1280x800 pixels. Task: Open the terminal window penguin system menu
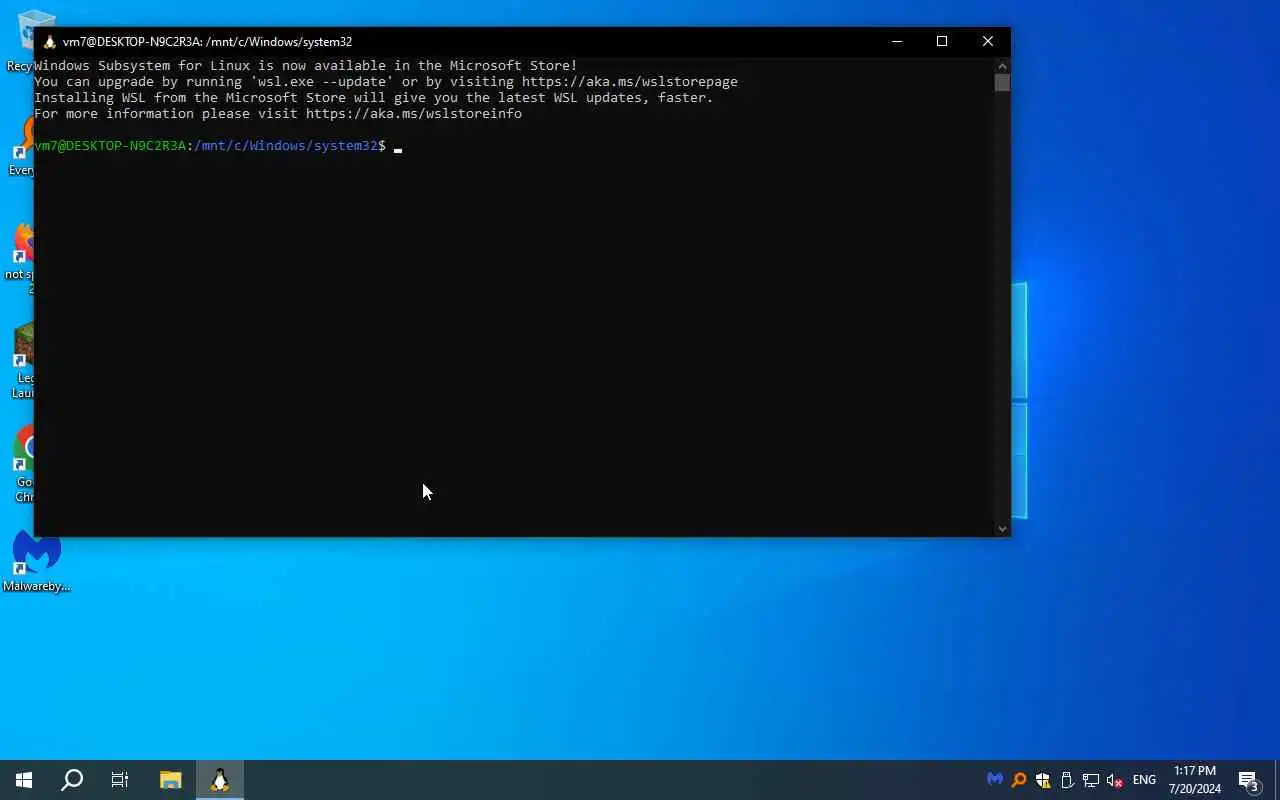[49, 41]
